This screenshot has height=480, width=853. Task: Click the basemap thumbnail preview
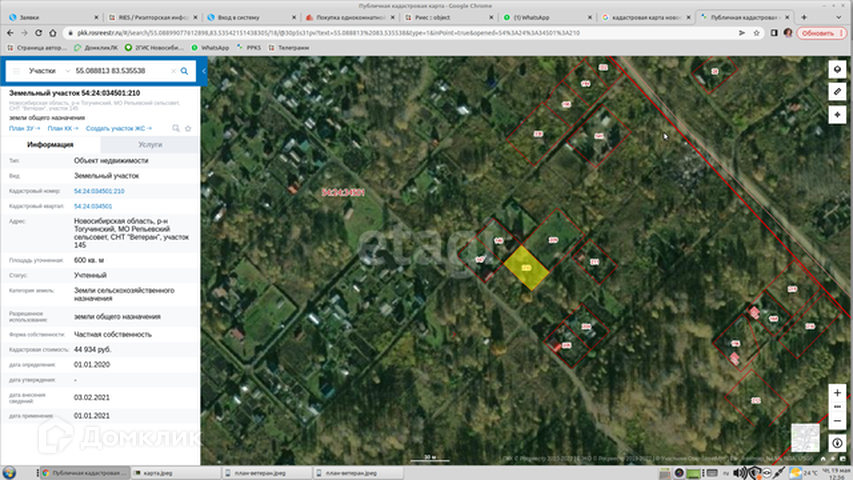click(x=805, y=438)
